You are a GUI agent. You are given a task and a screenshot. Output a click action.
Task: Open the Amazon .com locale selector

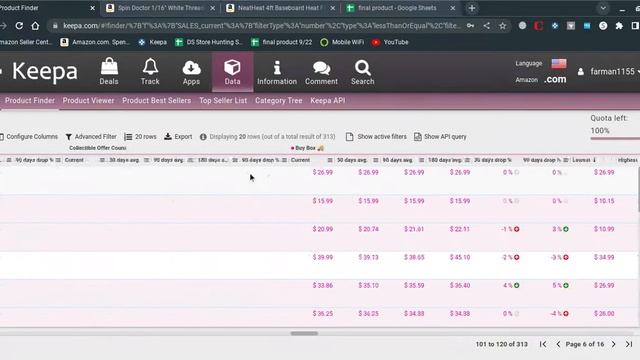[x=555, y=79]
